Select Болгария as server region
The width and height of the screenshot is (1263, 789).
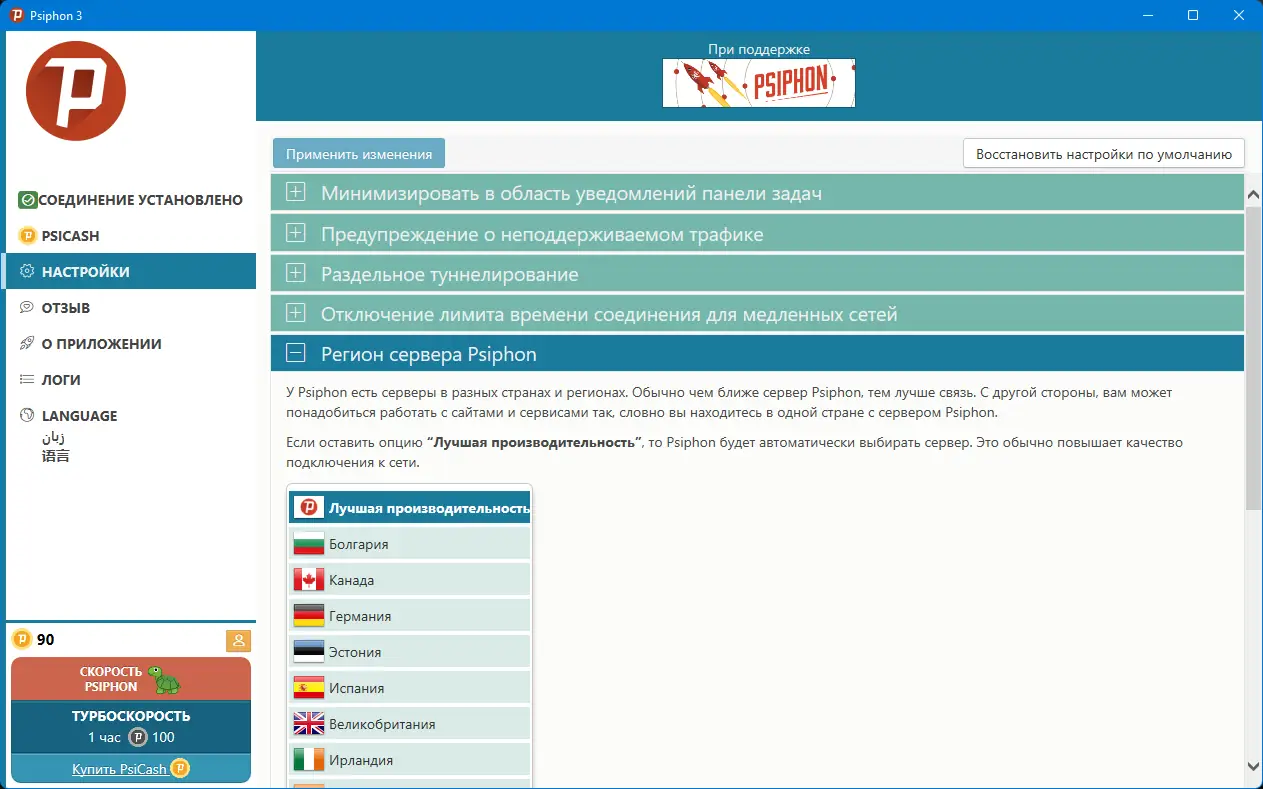tap(410, 544)
